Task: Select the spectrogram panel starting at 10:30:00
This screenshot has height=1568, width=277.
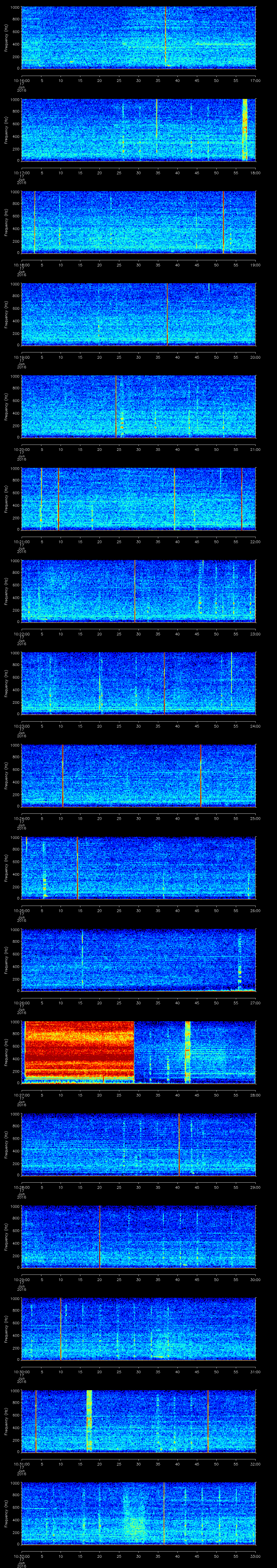Action: (x=138, y=1329)
